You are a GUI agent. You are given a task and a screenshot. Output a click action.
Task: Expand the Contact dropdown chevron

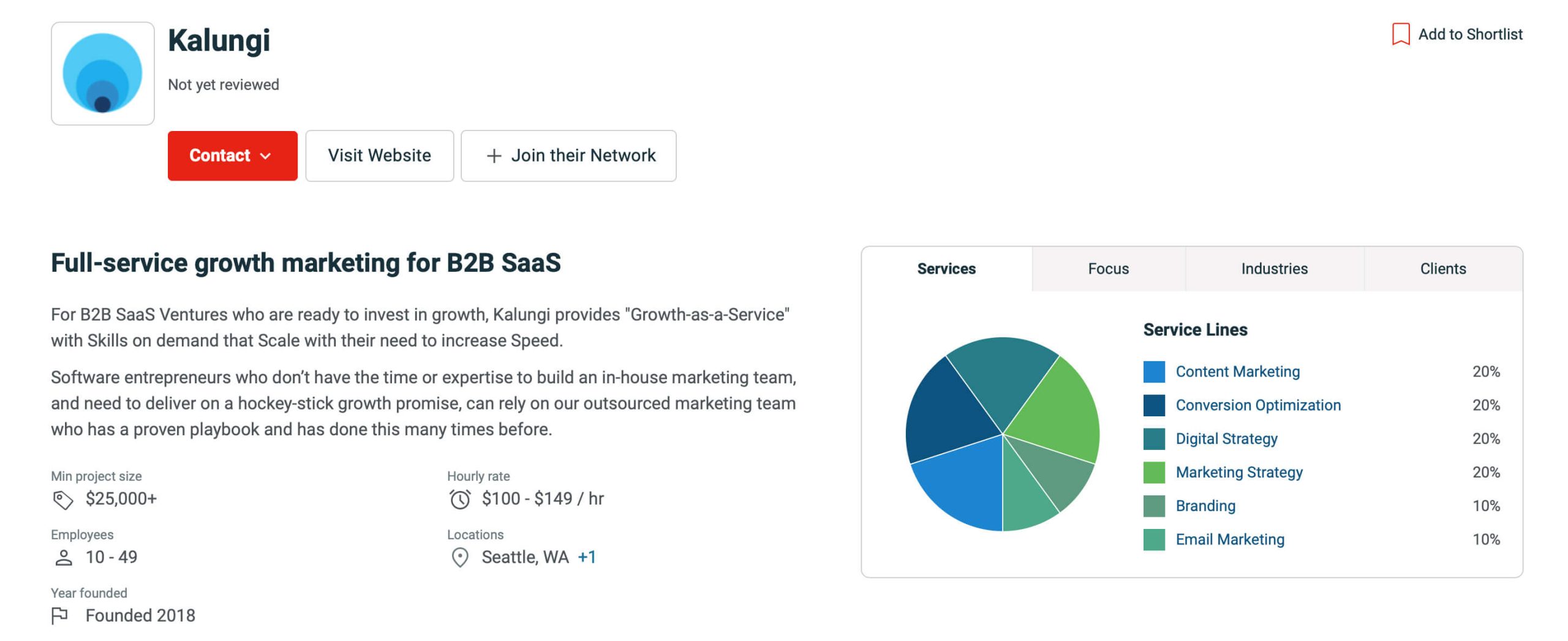[x=265, y=156]
